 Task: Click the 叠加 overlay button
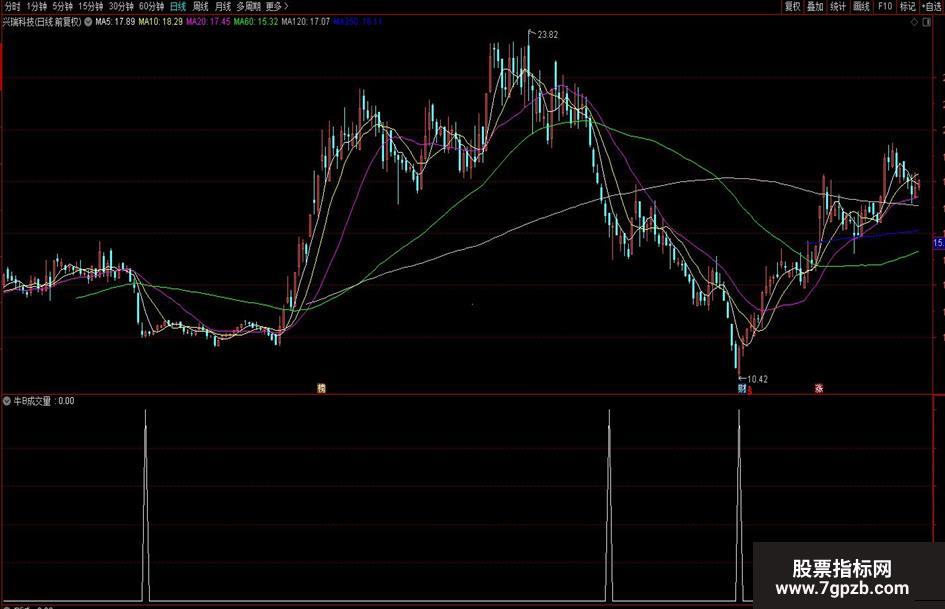(815, 7)
